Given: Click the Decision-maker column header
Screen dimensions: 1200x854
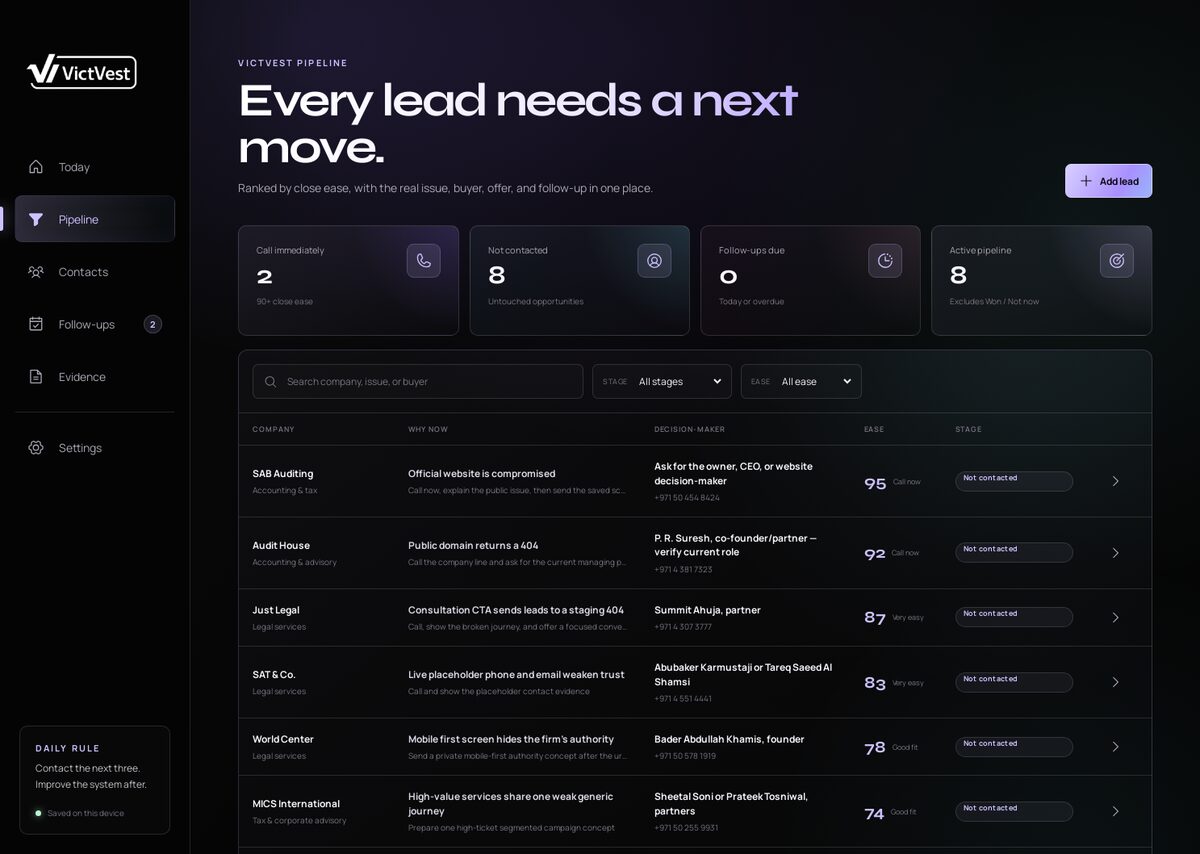Looking at the screenshot, I should 689,430.
